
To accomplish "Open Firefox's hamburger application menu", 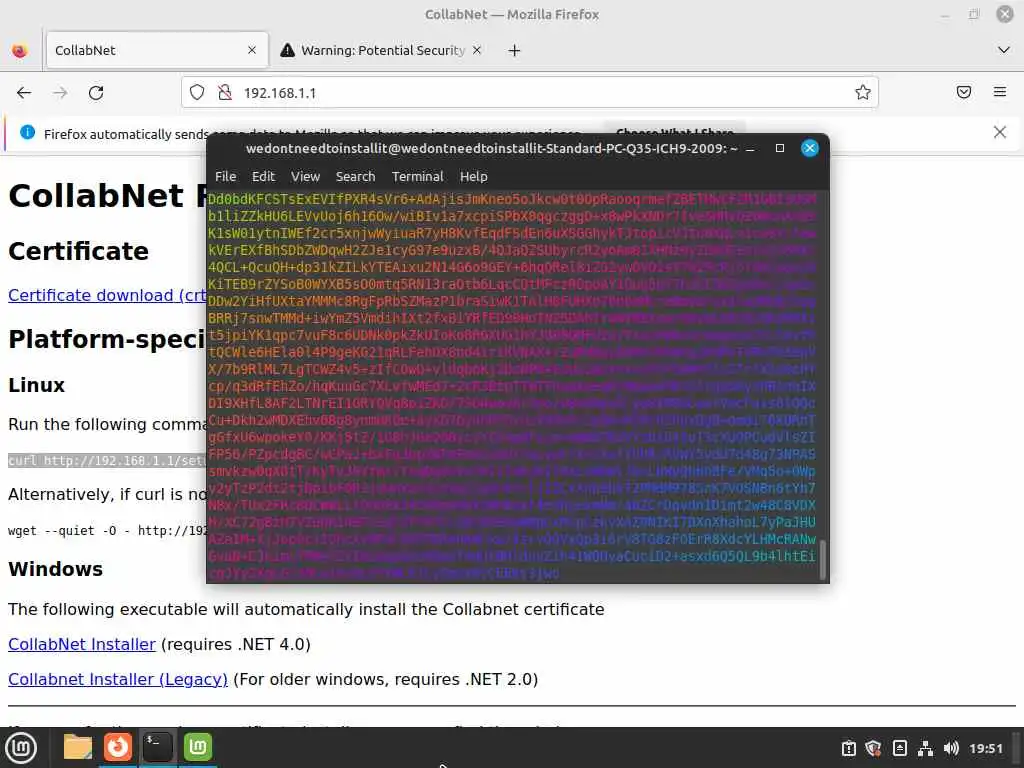I will click(x=1000, y=92).
